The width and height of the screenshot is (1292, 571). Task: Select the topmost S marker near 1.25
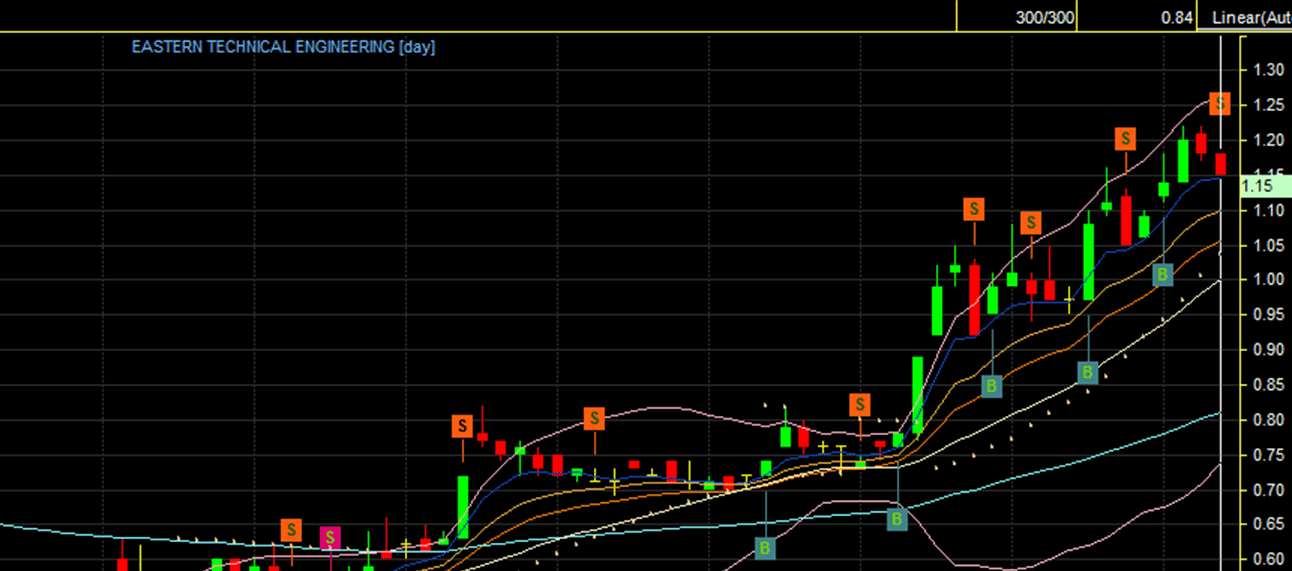click(x=1219, y=103)
